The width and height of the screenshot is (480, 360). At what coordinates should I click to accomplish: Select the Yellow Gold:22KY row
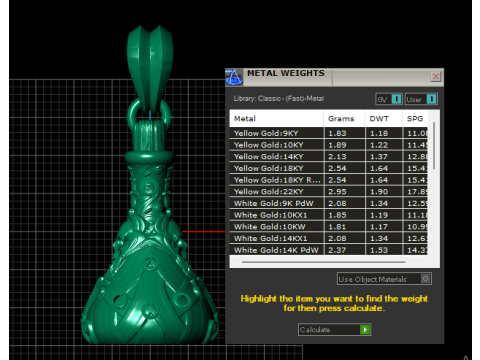click(x=328, y=191)
